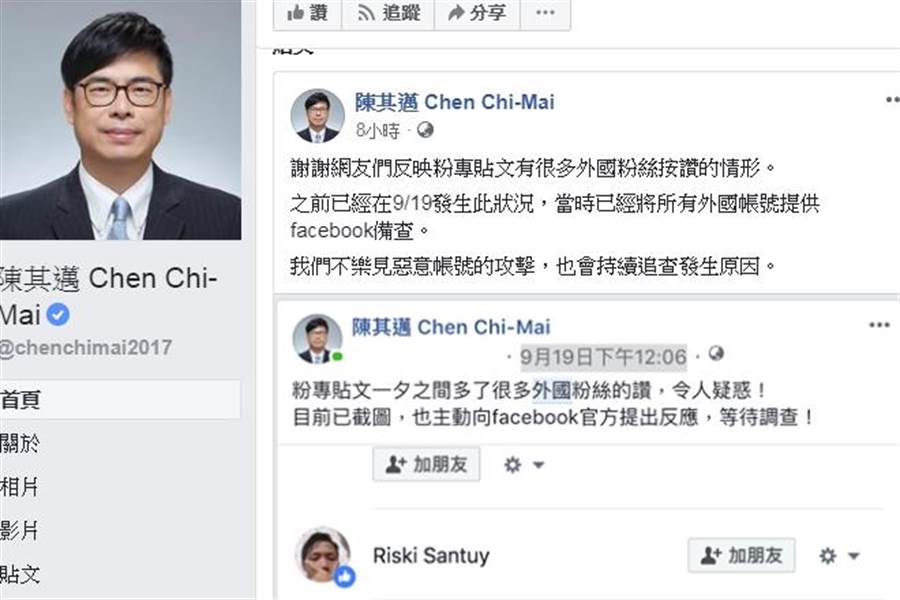Viewport: 900px width, 600px height.
Task: Follow the page with the 追蹤 button
Action: [x=388, y=13]
